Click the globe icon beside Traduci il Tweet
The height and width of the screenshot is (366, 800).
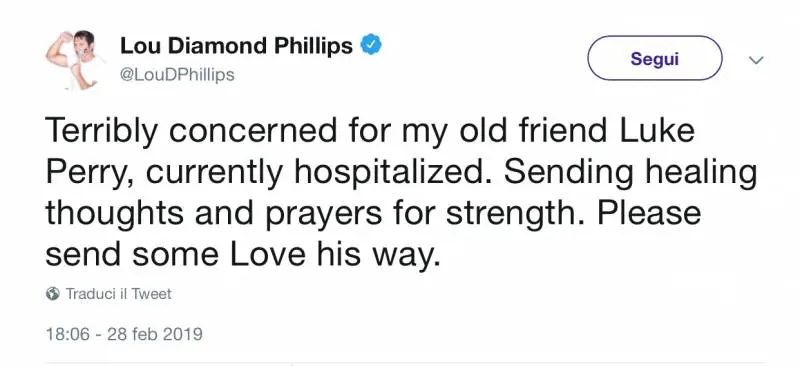click(53, 294)
